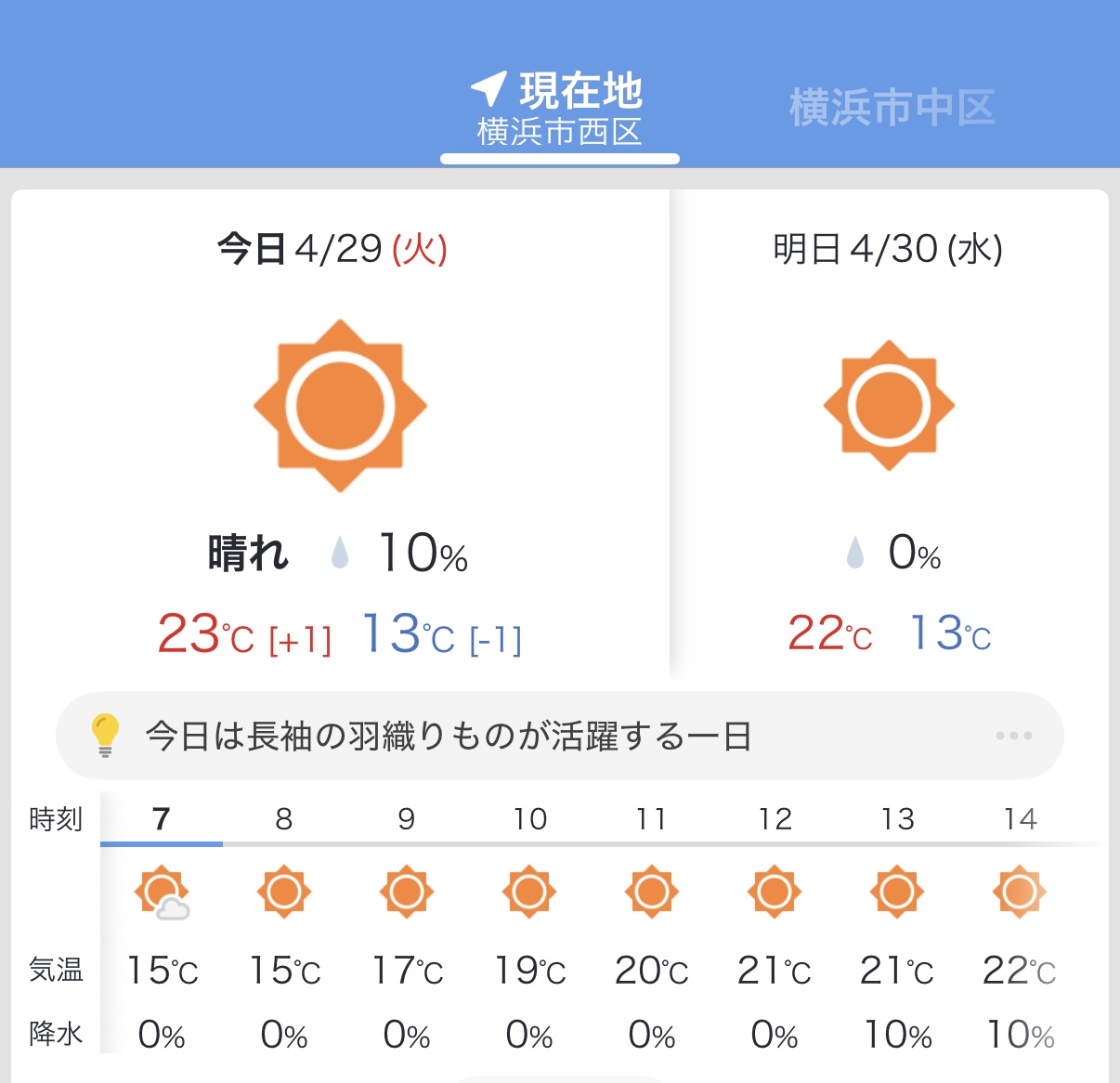Open tomorrow's 明日 4/30 forecast card
Image resolution: width=1120 pixels, height=1083 pixels.
click(889, 435)
